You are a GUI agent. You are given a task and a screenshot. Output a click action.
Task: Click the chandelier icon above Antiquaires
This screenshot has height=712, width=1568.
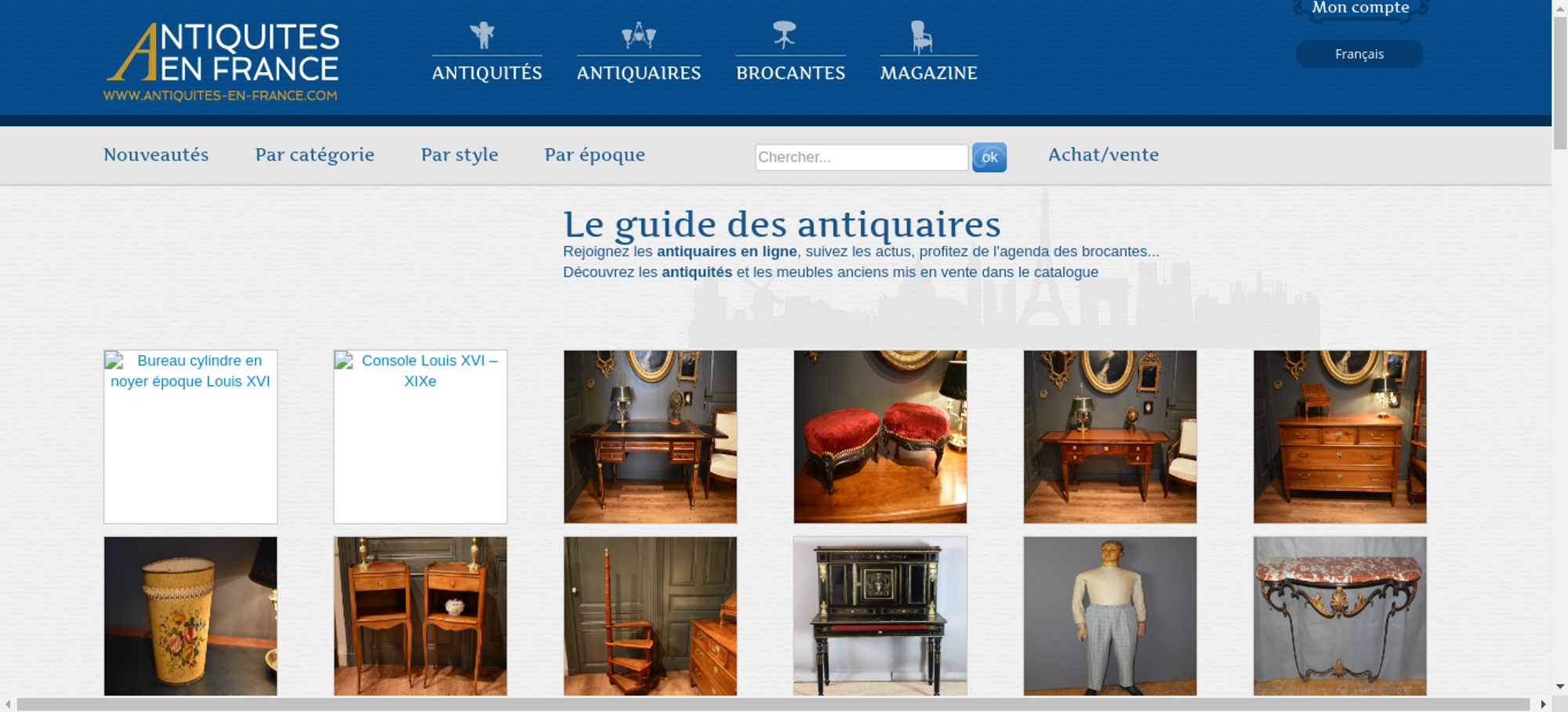click(x=638, y=35)
